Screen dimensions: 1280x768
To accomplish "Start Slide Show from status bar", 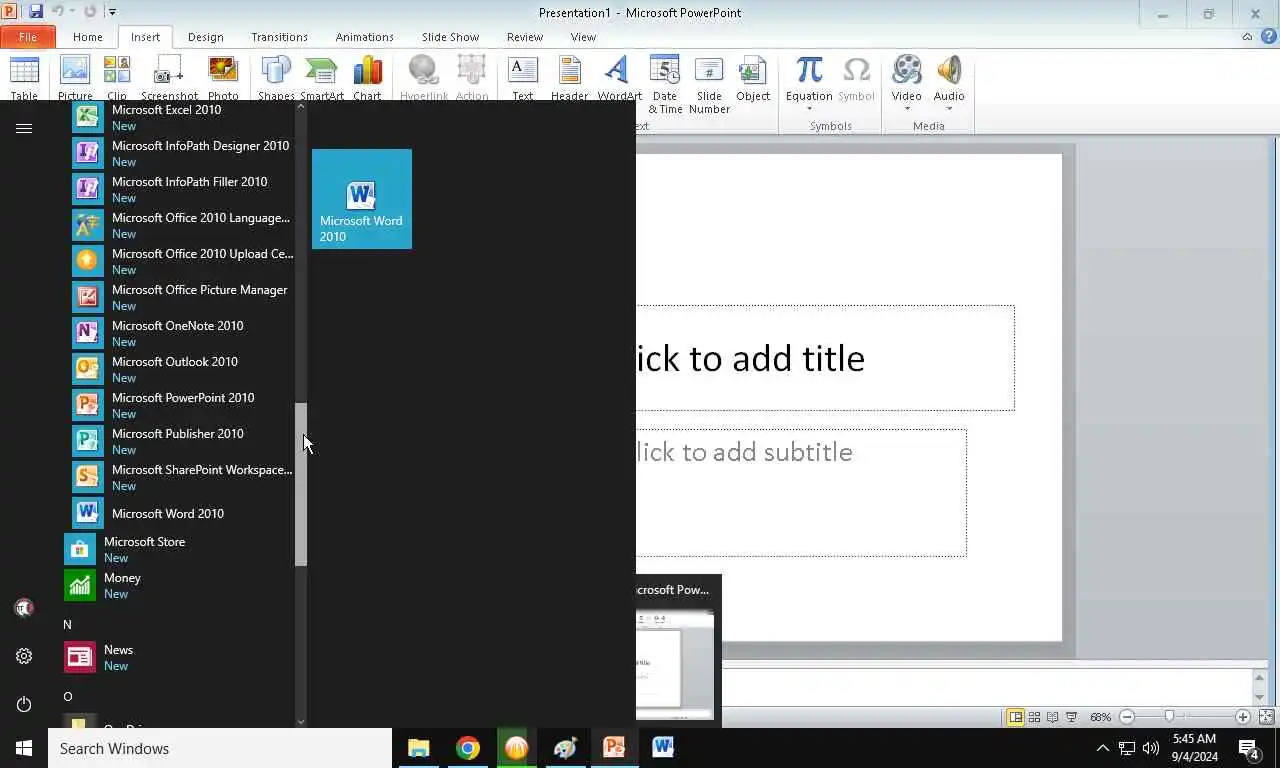I will click(1071, 717).
